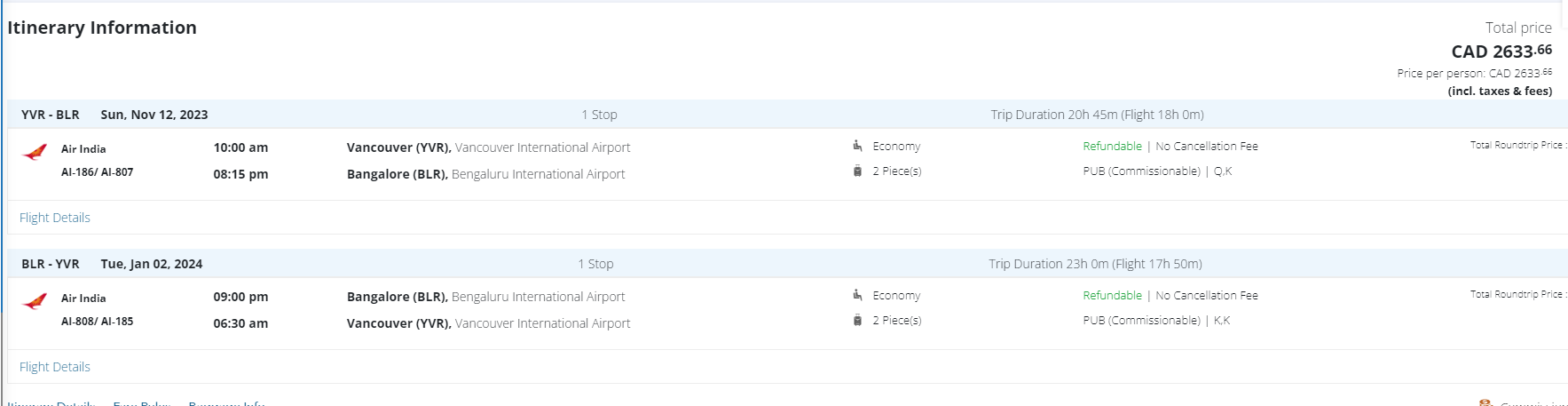
Task: Click the seat icon beside Economy on outbound flight
Action: [x=857, y=146]
